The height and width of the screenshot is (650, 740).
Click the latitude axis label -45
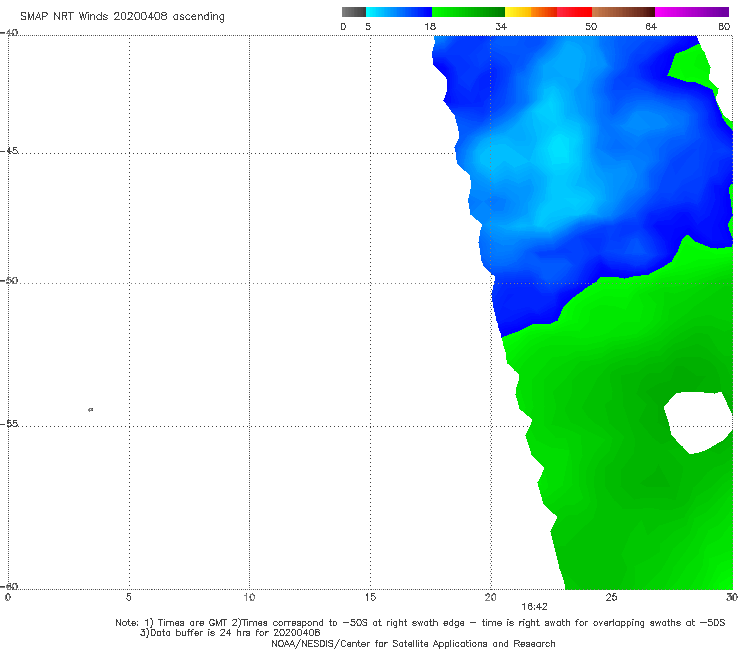[x=9, y=151]
